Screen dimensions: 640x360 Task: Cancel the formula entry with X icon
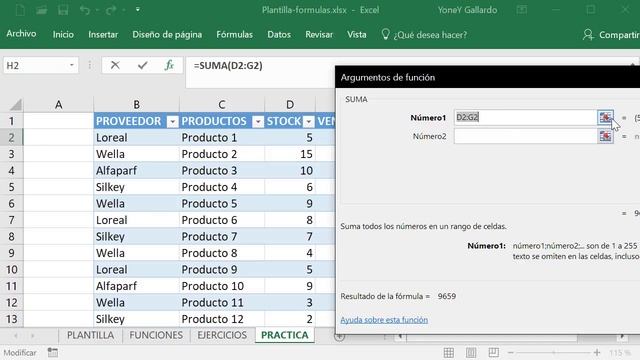click(x=115, y=65)
